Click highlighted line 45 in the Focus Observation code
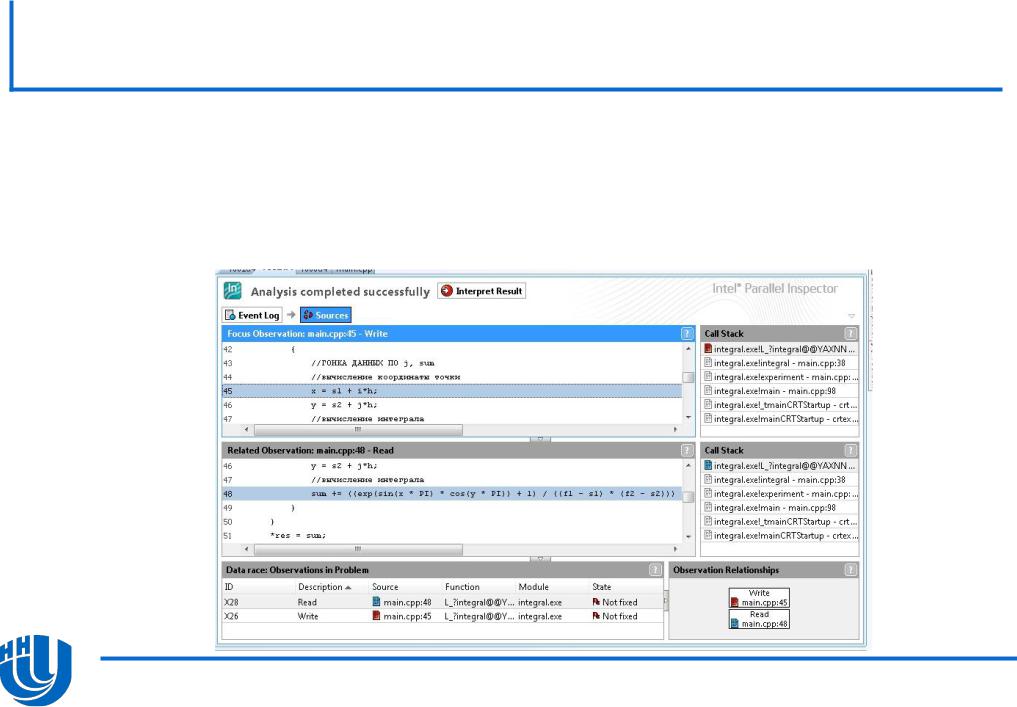This screenshot has height=707, width=1017. tap(452, 391)
